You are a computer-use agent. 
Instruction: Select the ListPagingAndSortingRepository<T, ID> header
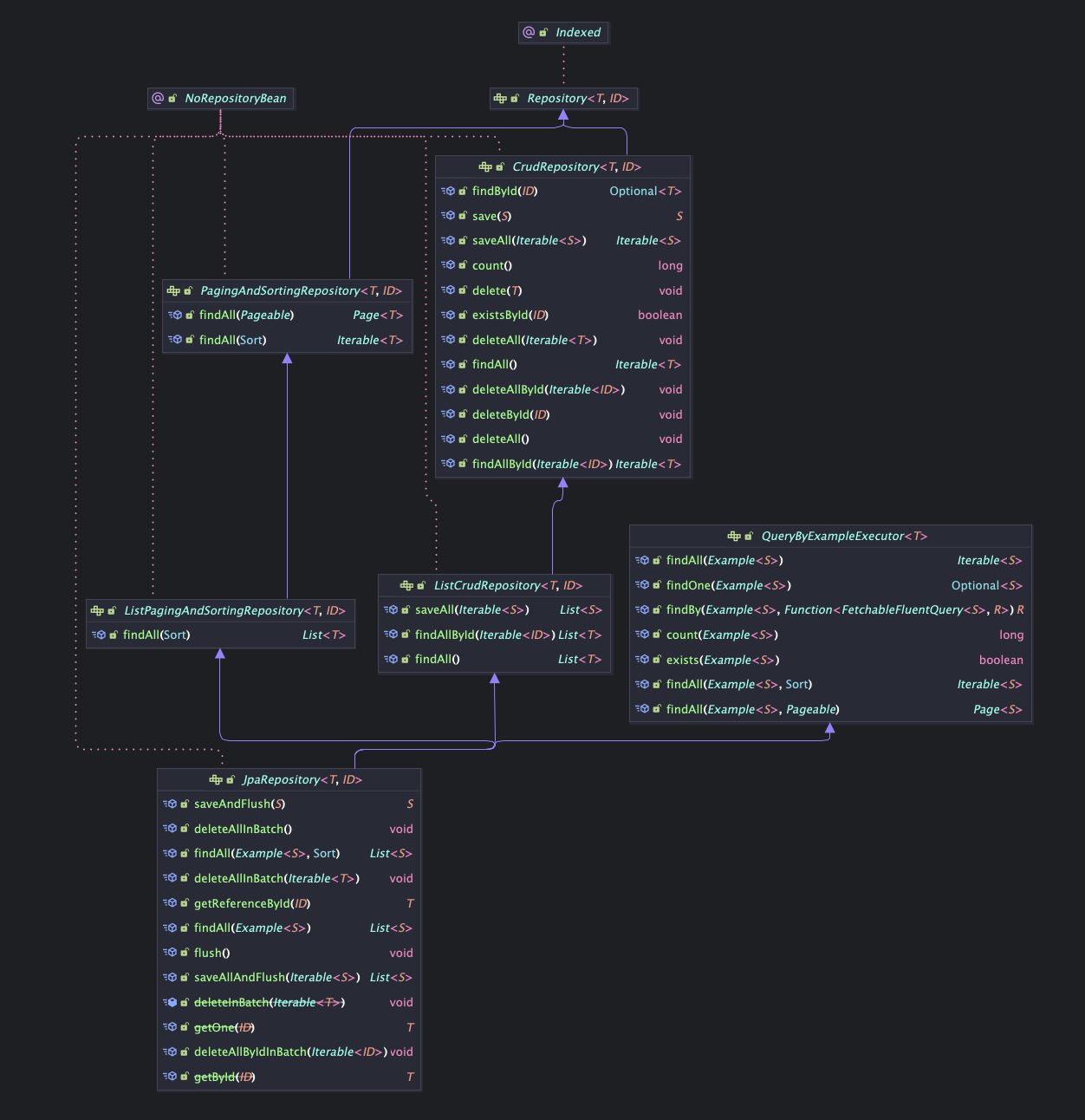(x=220, y=610)
